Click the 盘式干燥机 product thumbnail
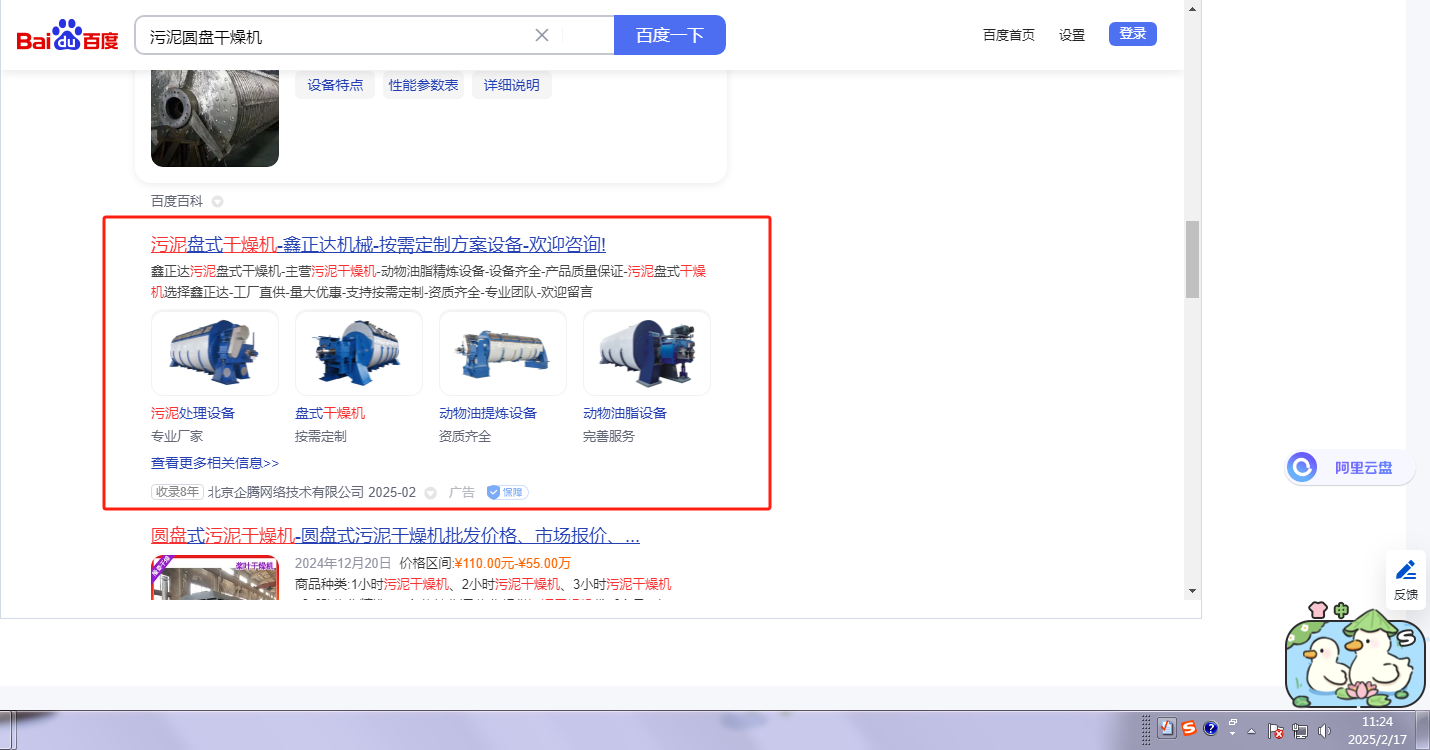This screenshot has width=1430, height=750. tap(359, 353)
